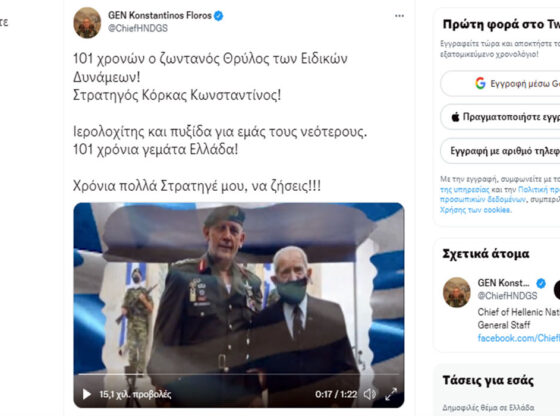Click the @ChiefHNDGS handle in tweet header

(x=138, y=28)
